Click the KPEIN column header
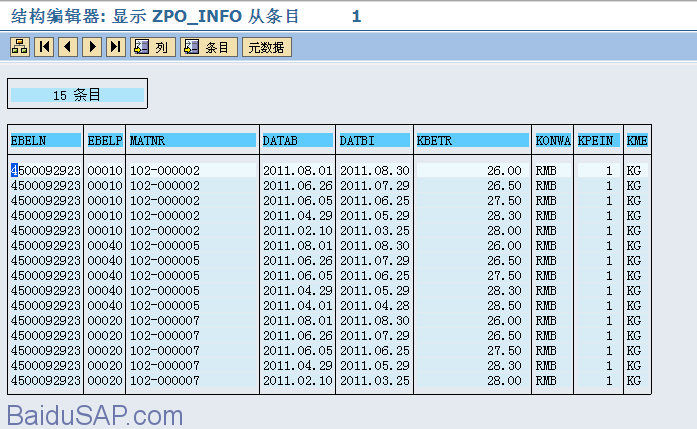 [x=598, y=141]
